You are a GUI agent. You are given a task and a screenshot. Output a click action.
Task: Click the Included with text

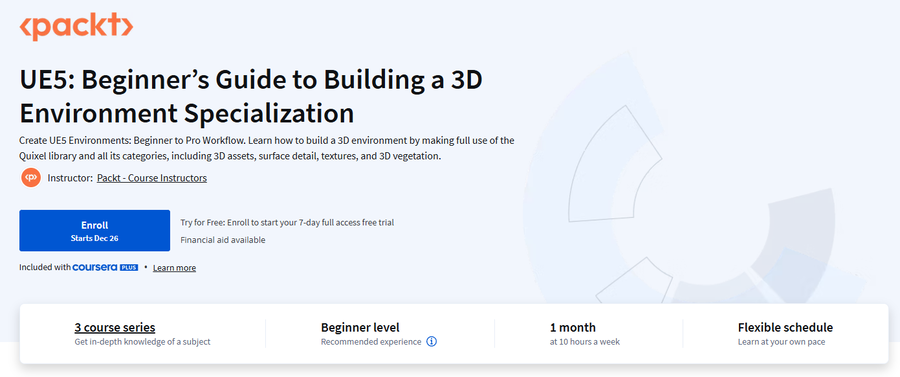45,267
